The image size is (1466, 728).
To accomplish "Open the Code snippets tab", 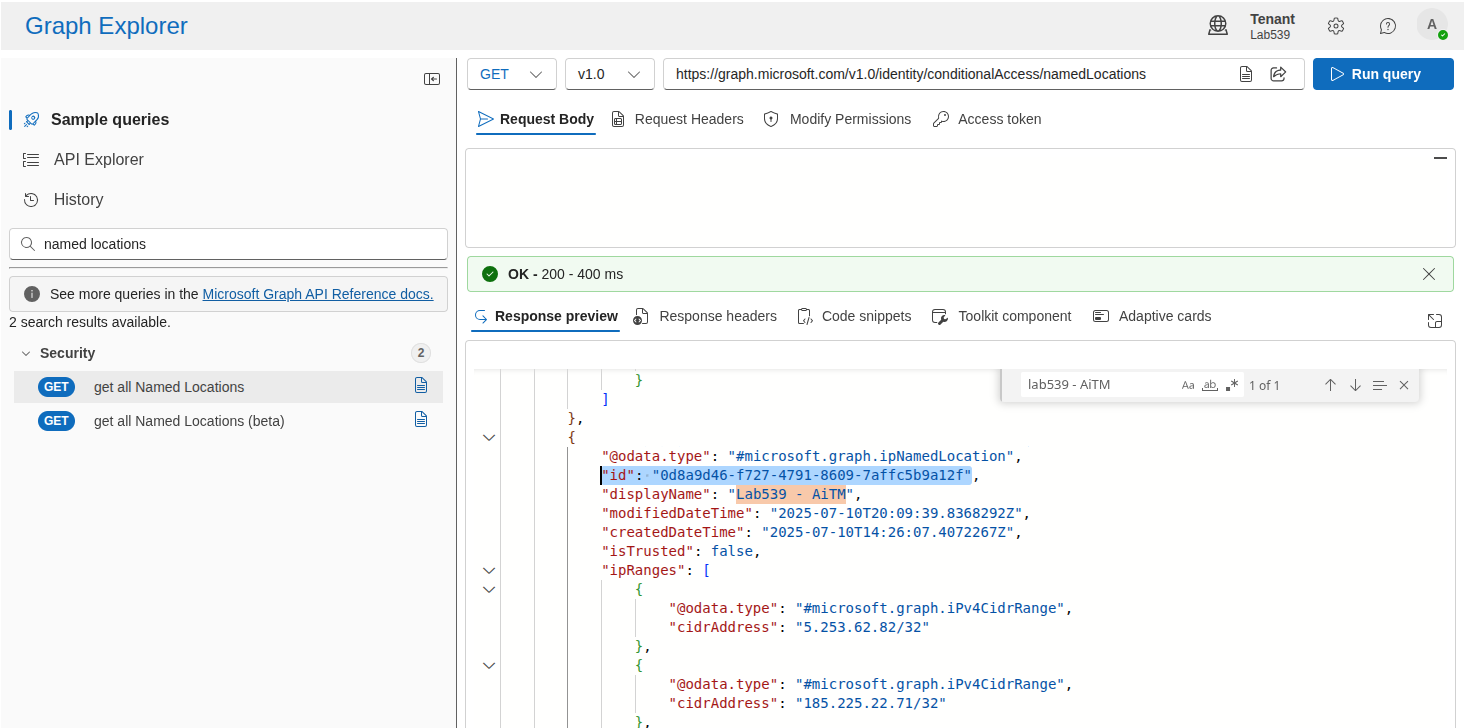I will coord(854,316).
